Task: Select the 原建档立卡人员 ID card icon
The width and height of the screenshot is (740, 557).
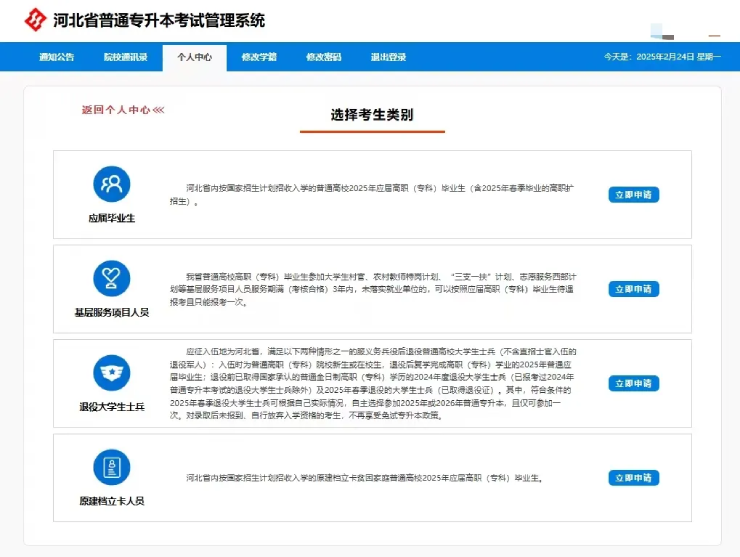Action: click(x=111, y=467)
